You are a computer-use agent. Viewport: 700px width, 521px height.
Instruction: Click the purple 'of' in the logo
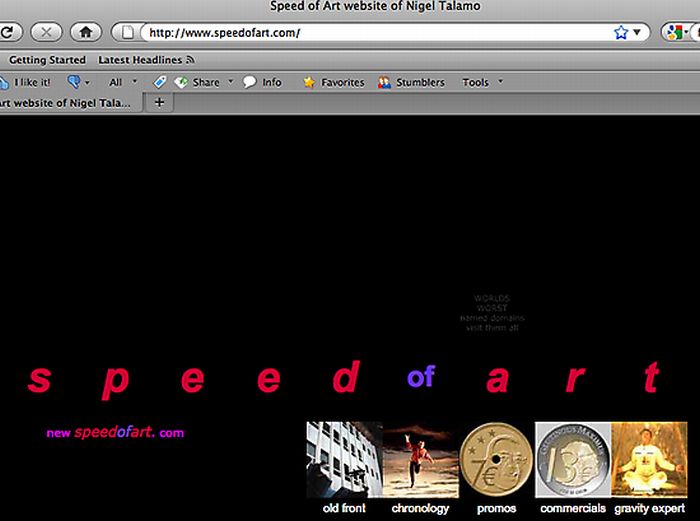[421, 376]
